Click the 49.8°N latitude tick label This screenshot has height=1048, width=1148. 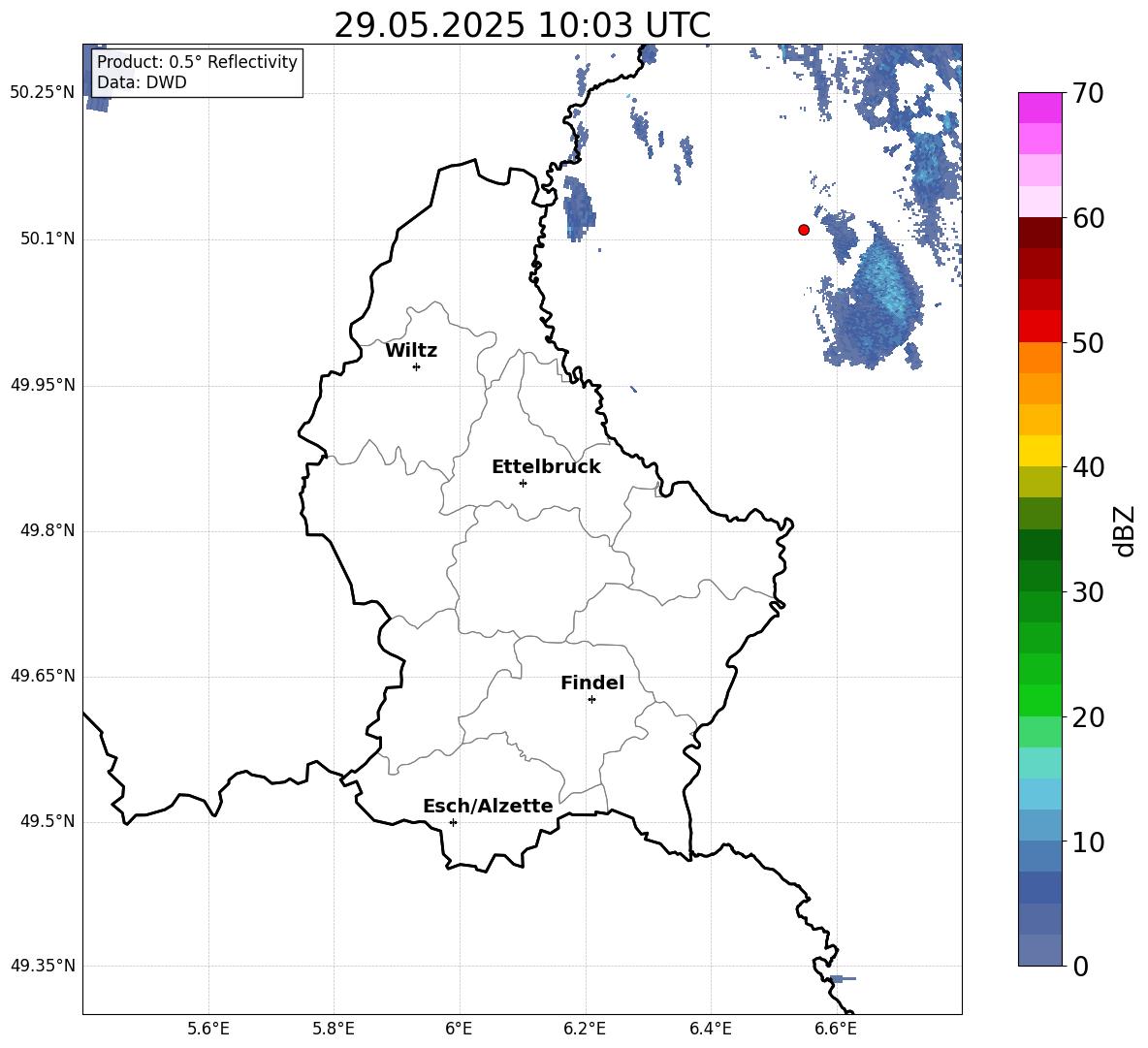[48, 530]
